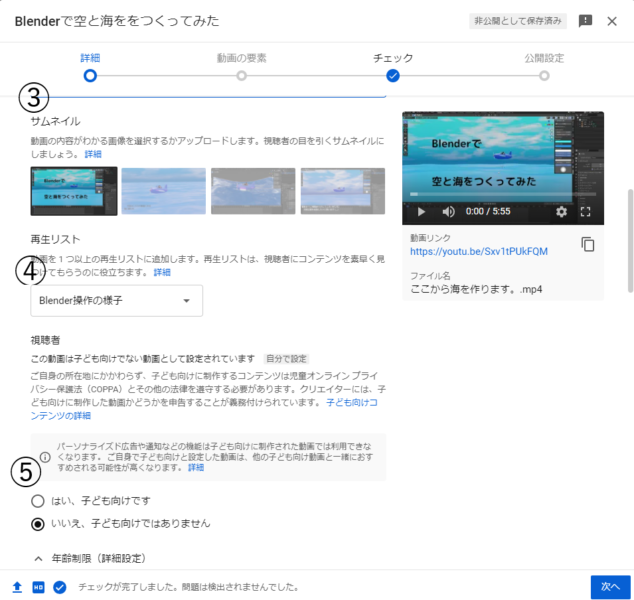Select the third auto-generated thumbnail
The width and height of the screenshot is (634, 600).
[x=253, y=191]
